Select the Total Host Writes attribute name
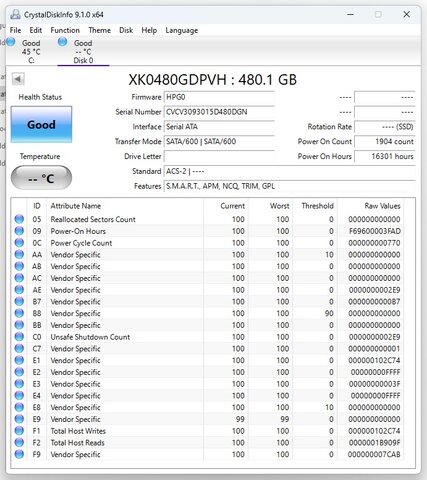The width and height of the screenshot is (427, 480). coord(78,431)
